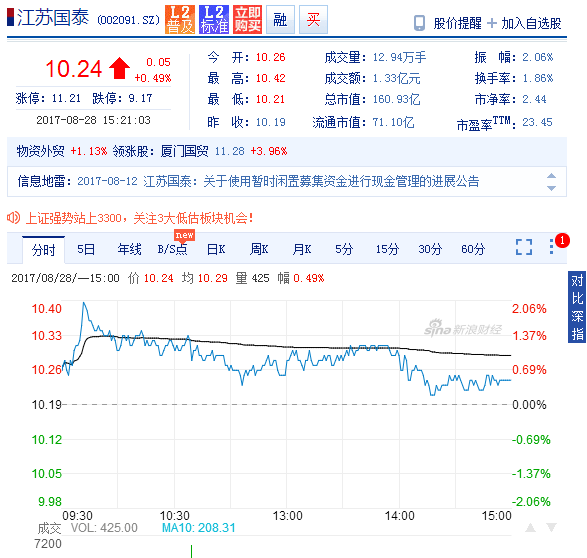This screenshot has width=587, height=558.
Task: Click volume panel down triangle
Action: (551, 528)
